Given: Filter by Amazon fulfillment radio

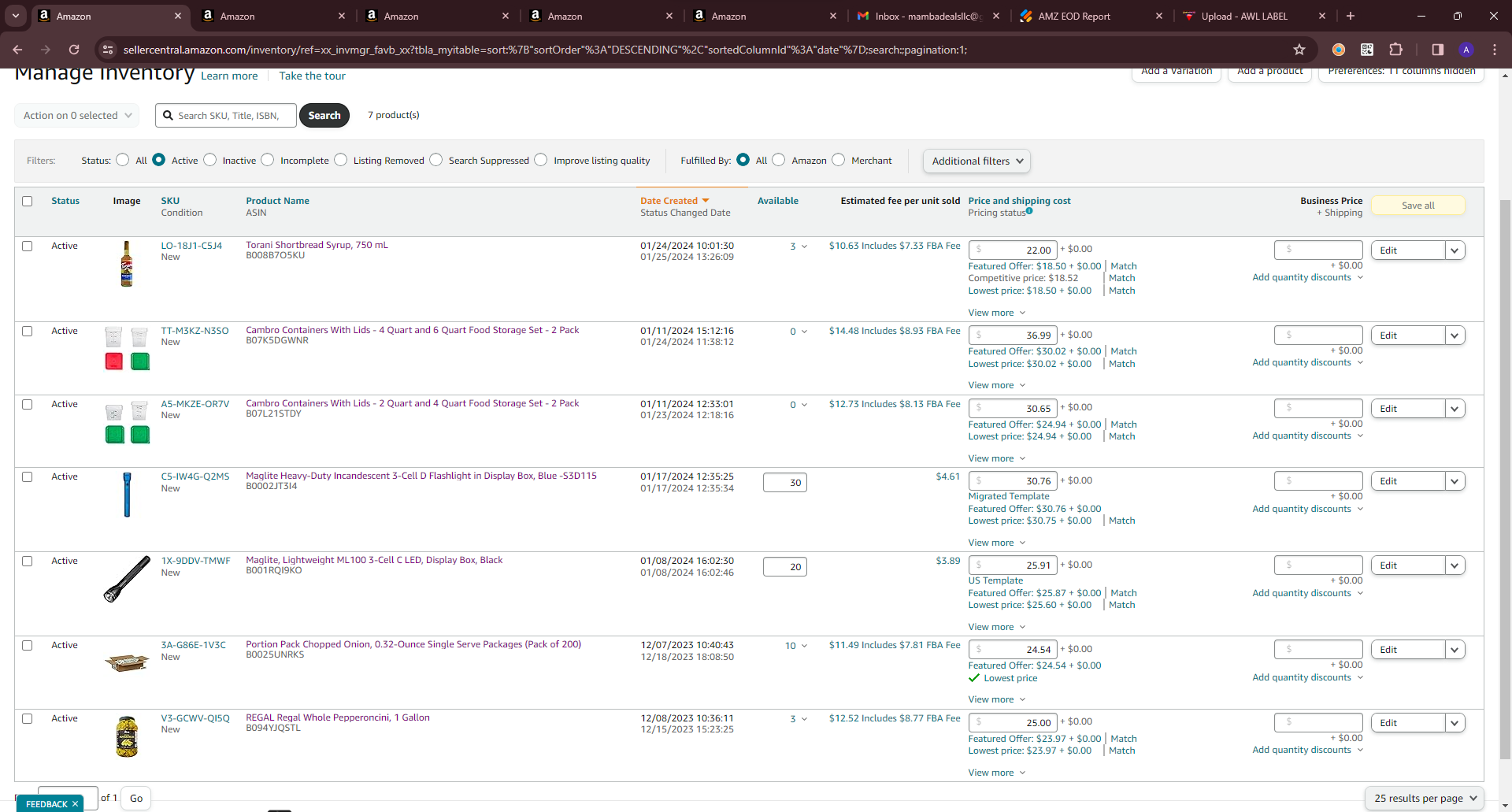Looking at the screenshot, I should click(x=778, y=160).
